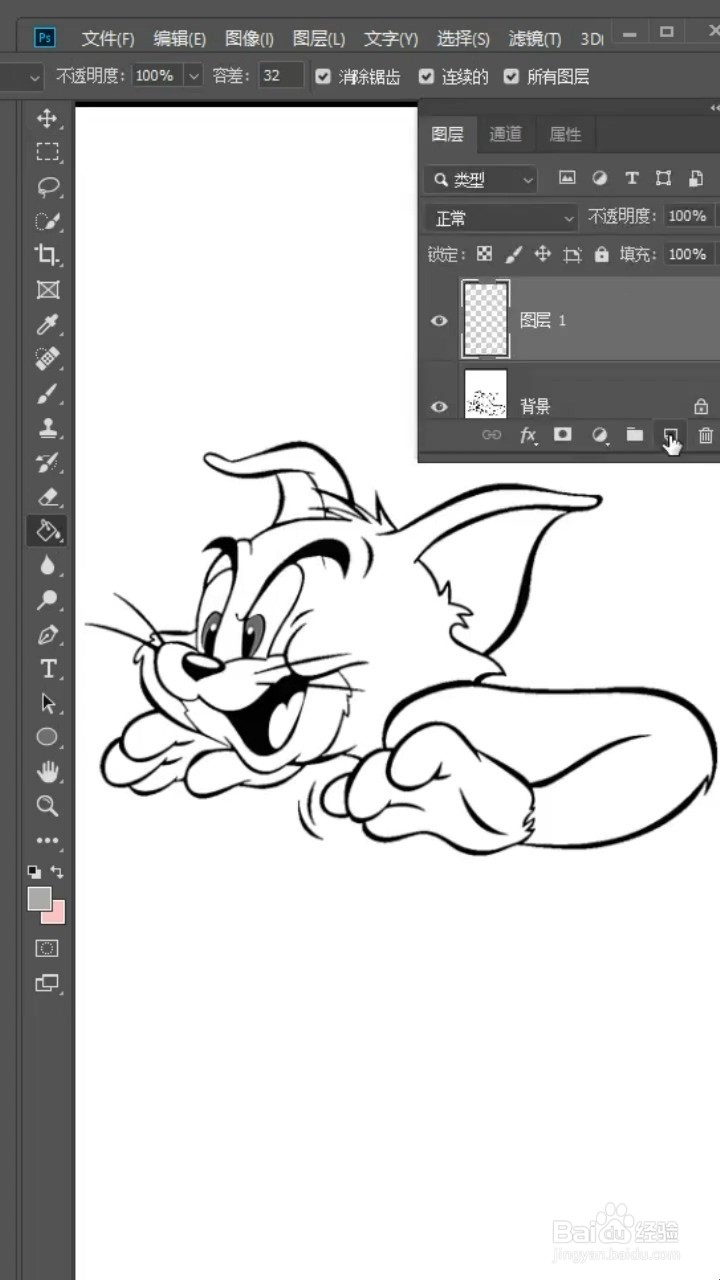720x1280 pixels.
Task: Select the Hand tool
Action: click(47, 772)
